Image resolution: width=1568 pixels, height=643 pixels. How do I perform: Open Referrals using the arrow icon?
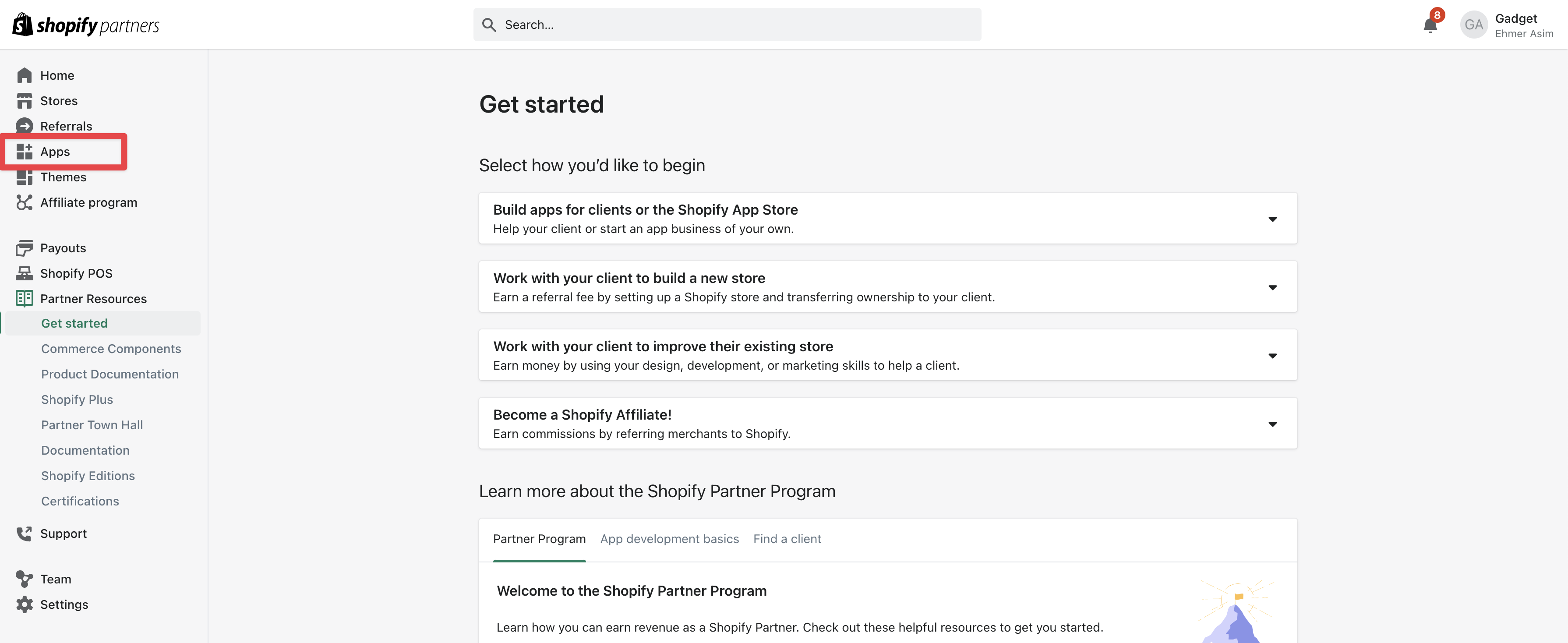click(25, 125)
